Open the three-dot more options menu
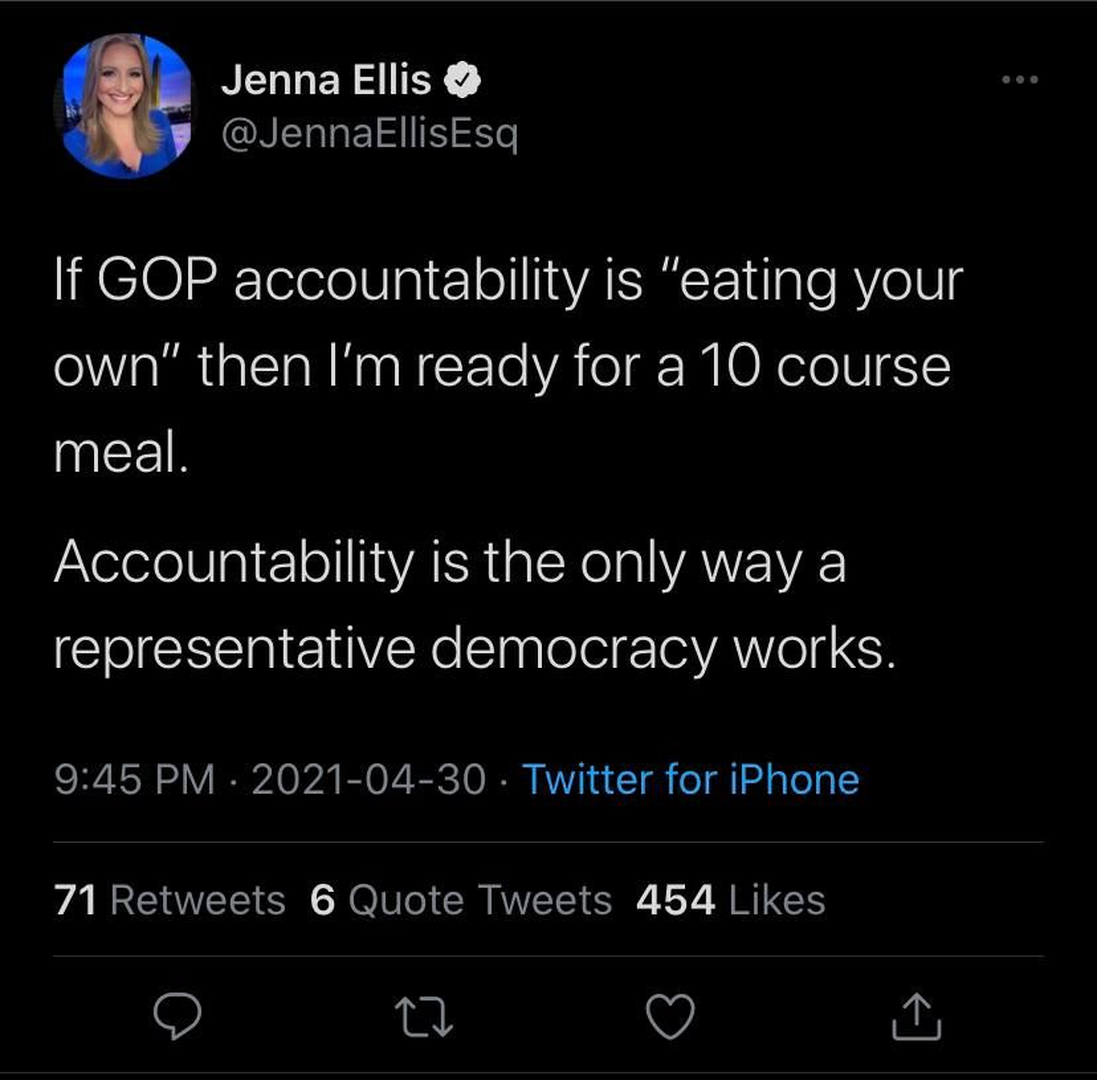Screen dimensions: 1097x1080 [x=1020, y=79]
